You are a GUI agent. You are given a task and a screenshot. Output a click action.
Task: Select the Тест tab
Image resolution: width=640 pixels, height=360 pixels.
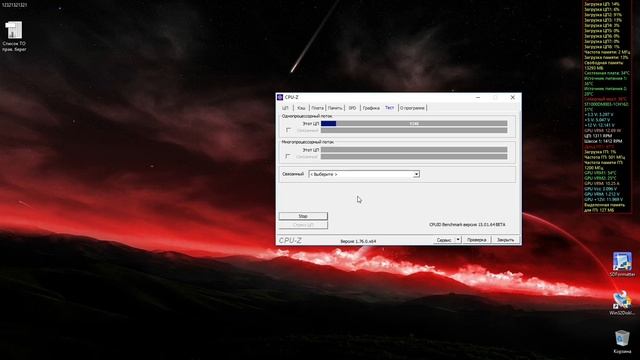click(389, 107)
